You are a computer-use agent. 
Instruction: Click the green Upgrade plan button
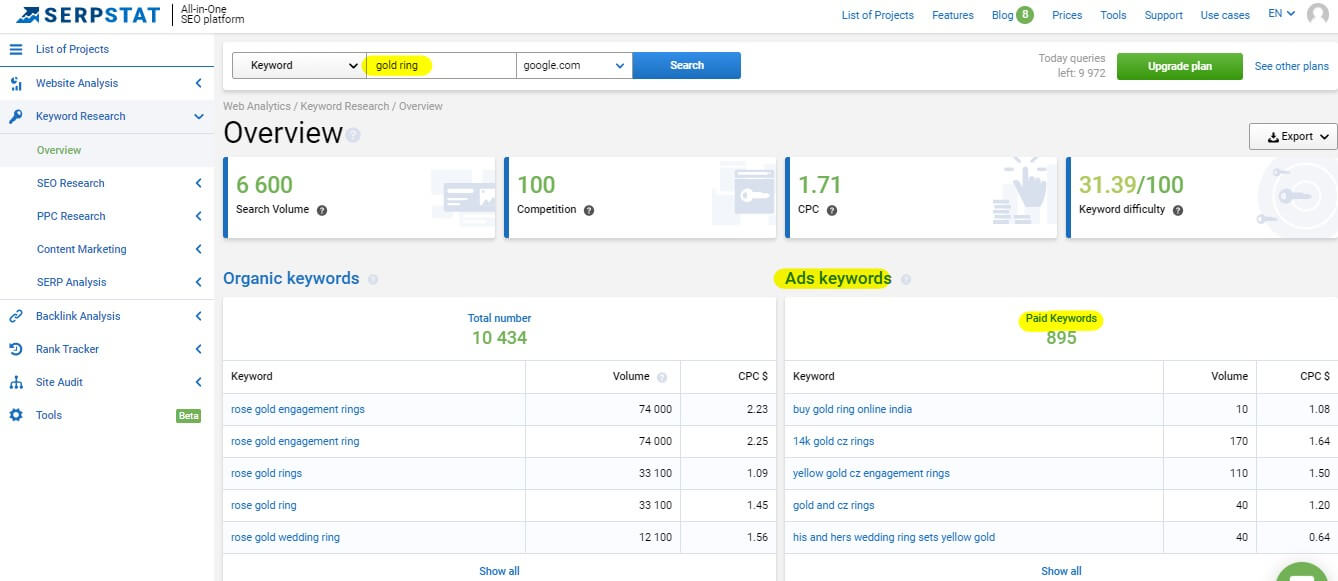(1180, 66)
